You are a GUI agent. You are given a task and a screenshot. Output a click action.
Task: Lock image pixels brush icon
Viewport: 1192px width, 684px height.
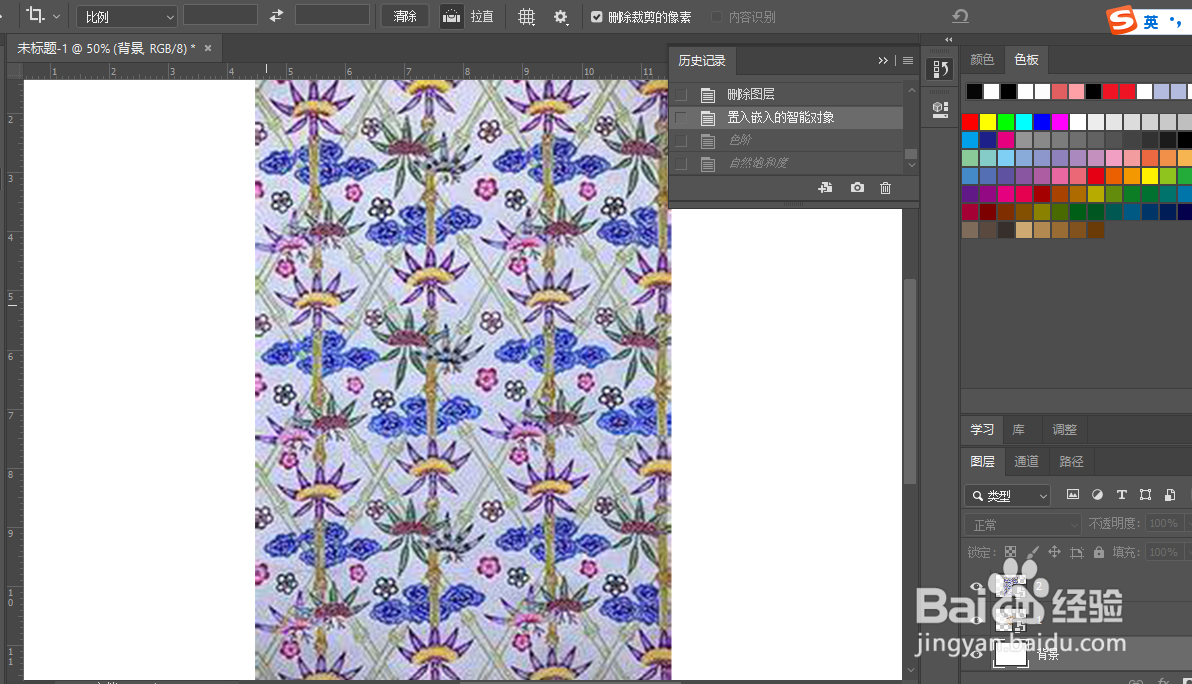(1032, 553)
